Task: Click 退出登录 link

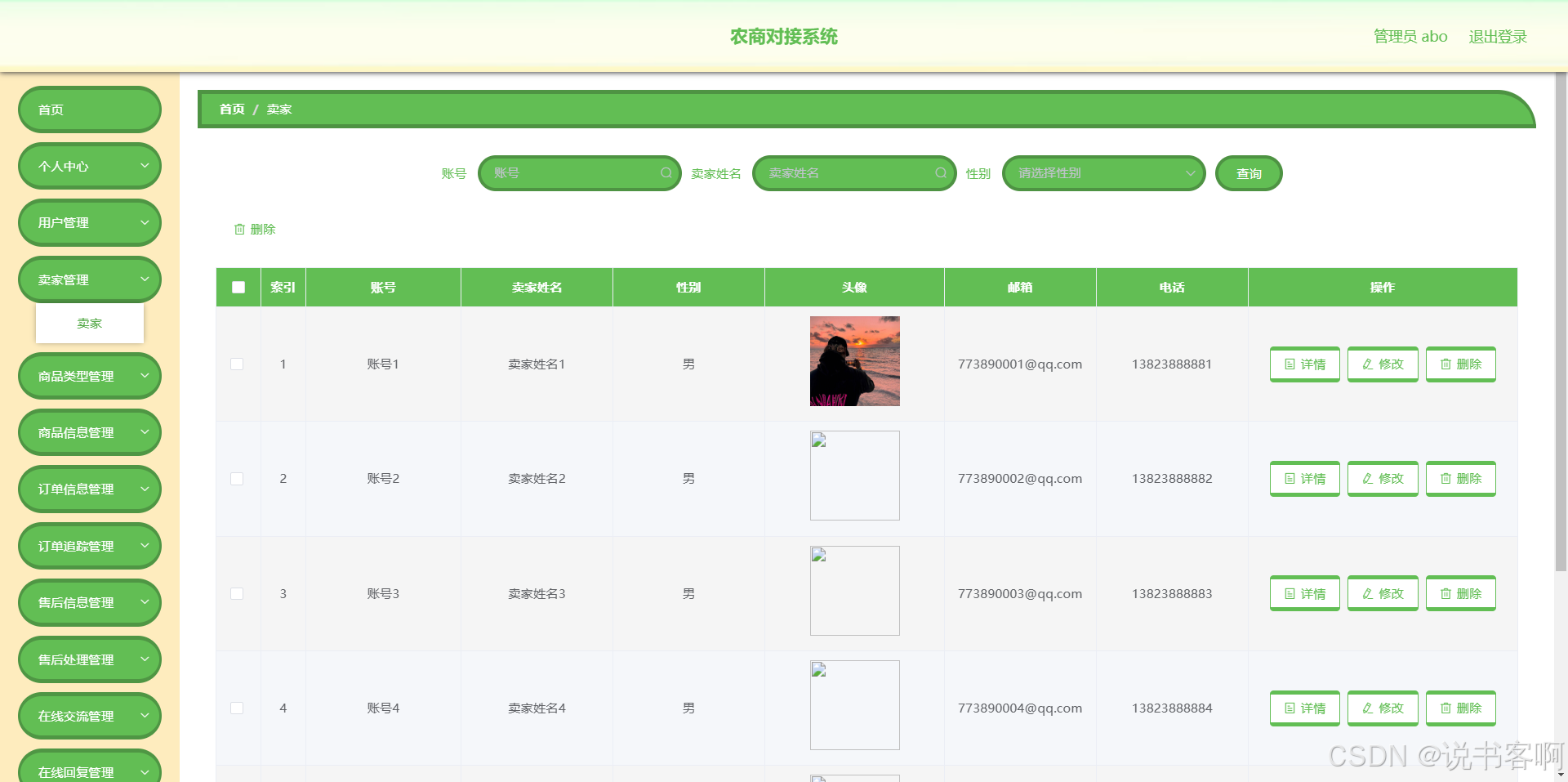Action: [1498, 37]
